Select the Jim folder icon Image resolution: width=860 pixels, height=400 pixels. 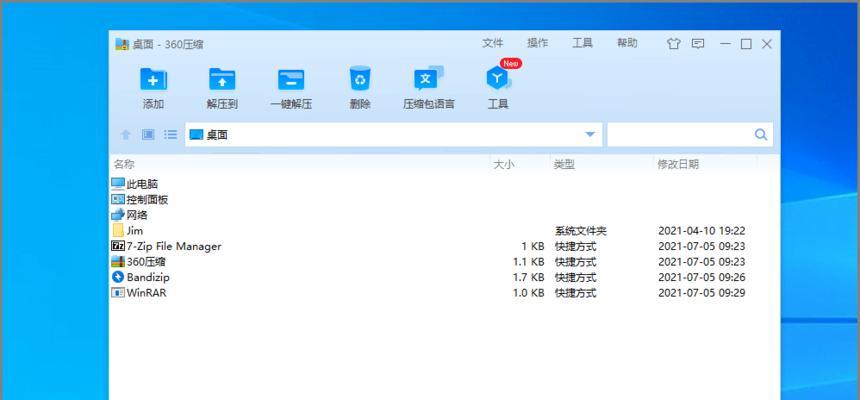pyautogui.click(x=118, y=230)
